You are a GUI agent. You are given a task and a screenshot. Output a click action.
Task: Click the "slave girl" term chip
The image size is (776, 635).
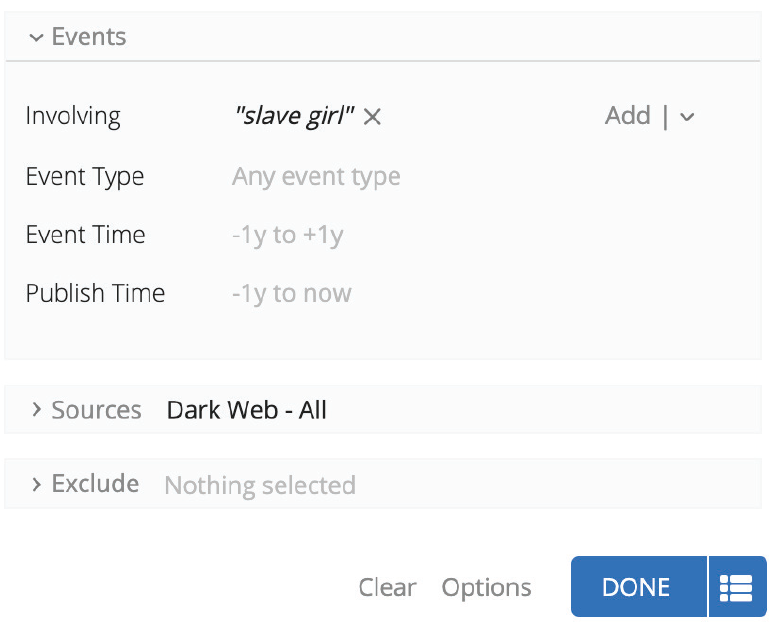[294, 116]
